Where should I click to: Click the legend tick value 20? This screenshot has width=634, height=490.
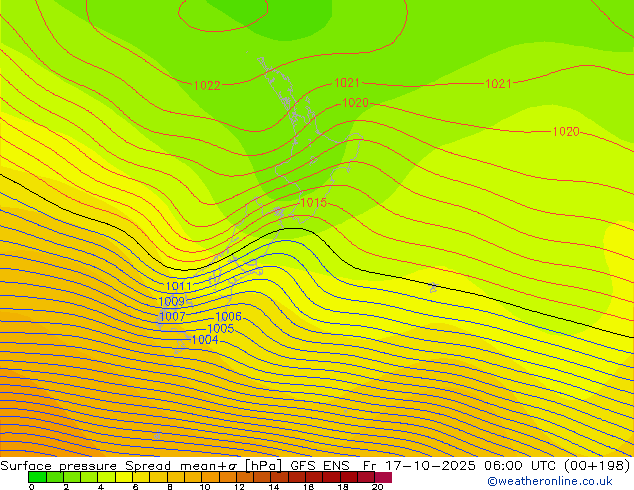coord(377,487)
